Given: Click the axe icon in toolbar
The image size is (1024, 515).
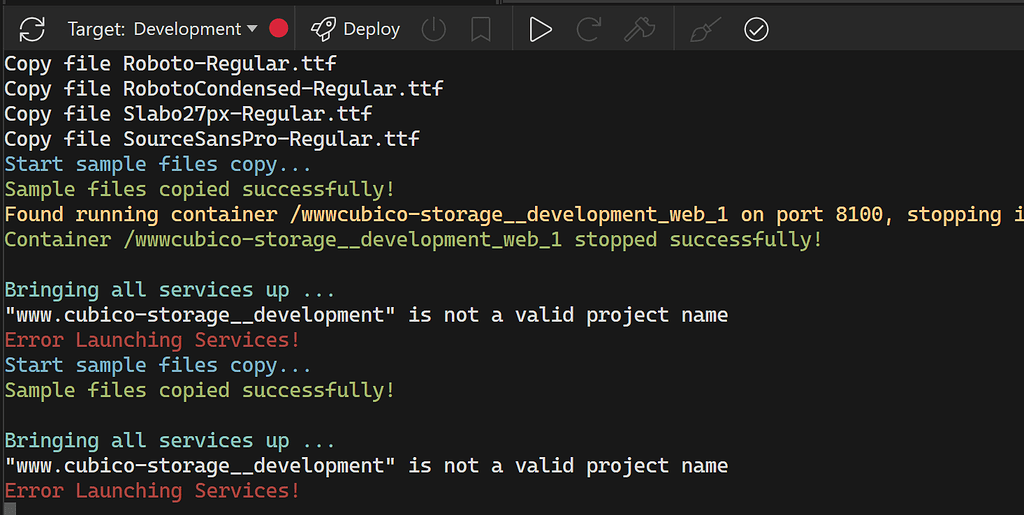Looking at the screenshot, I should [x=638, y=29].
